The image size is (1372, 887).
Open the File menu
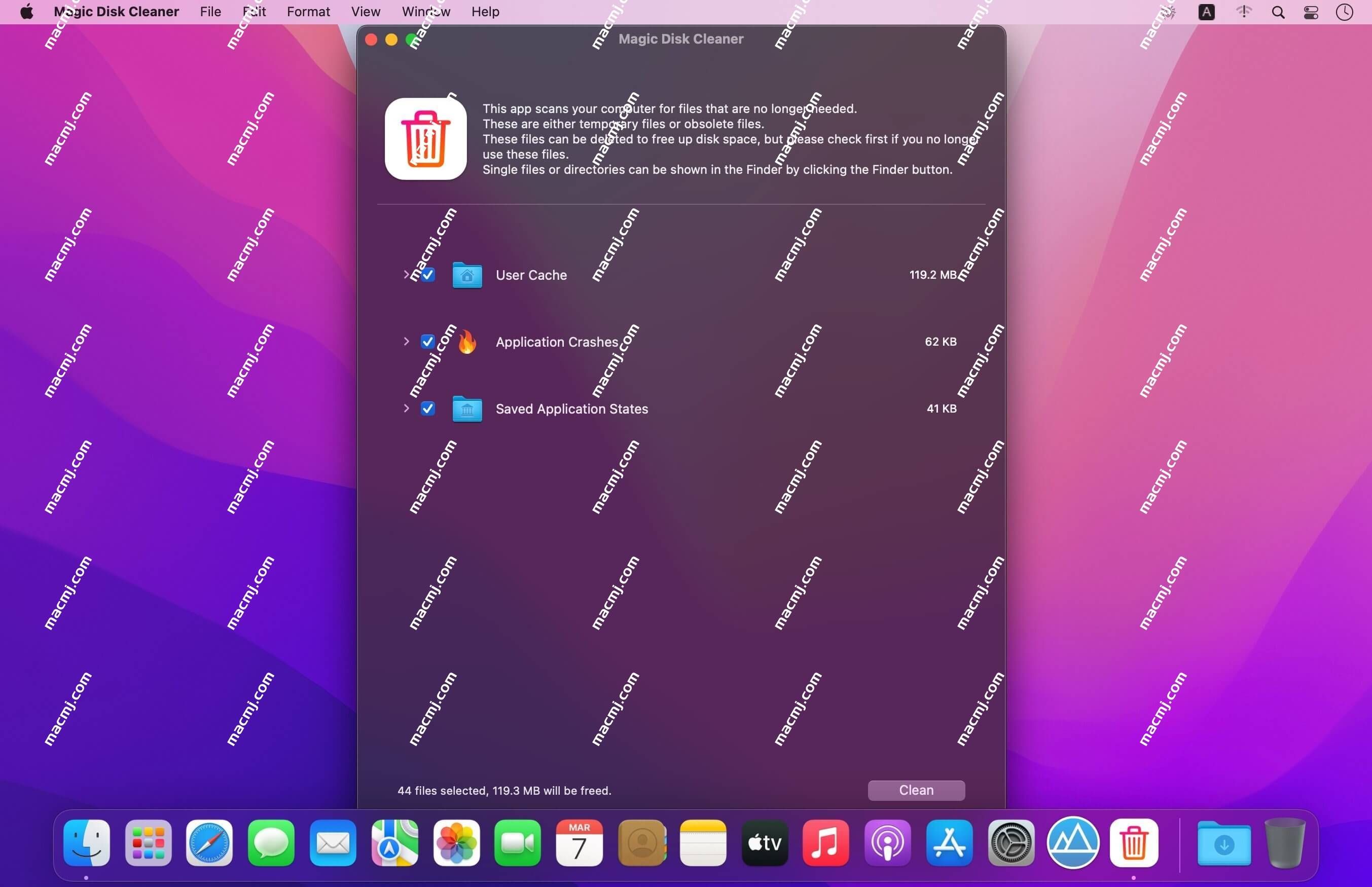point(209,11)
